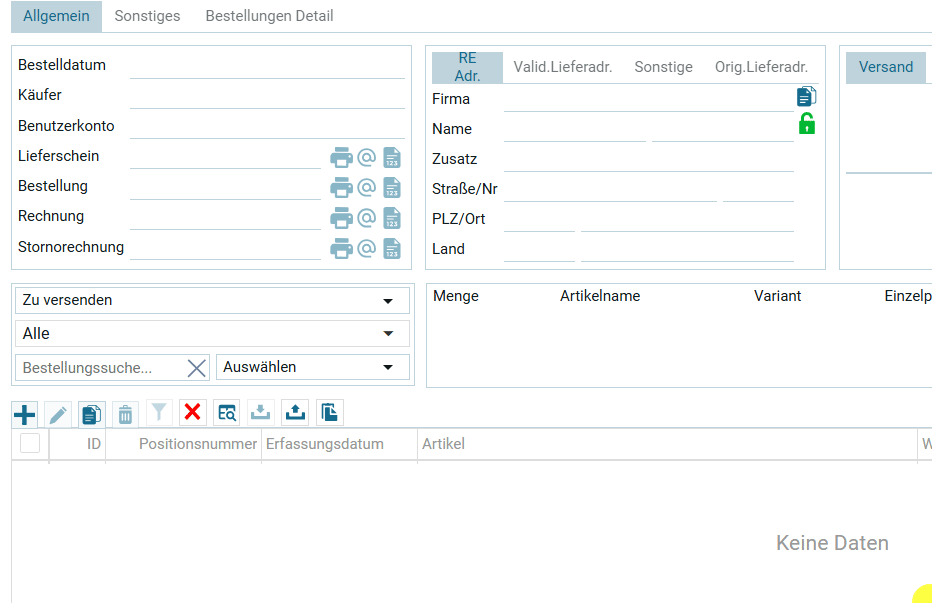The height and width of the screenshot is (603, 932).
Task: Click the search-list icon in the toolbar
Action: [x=227, y=412]
